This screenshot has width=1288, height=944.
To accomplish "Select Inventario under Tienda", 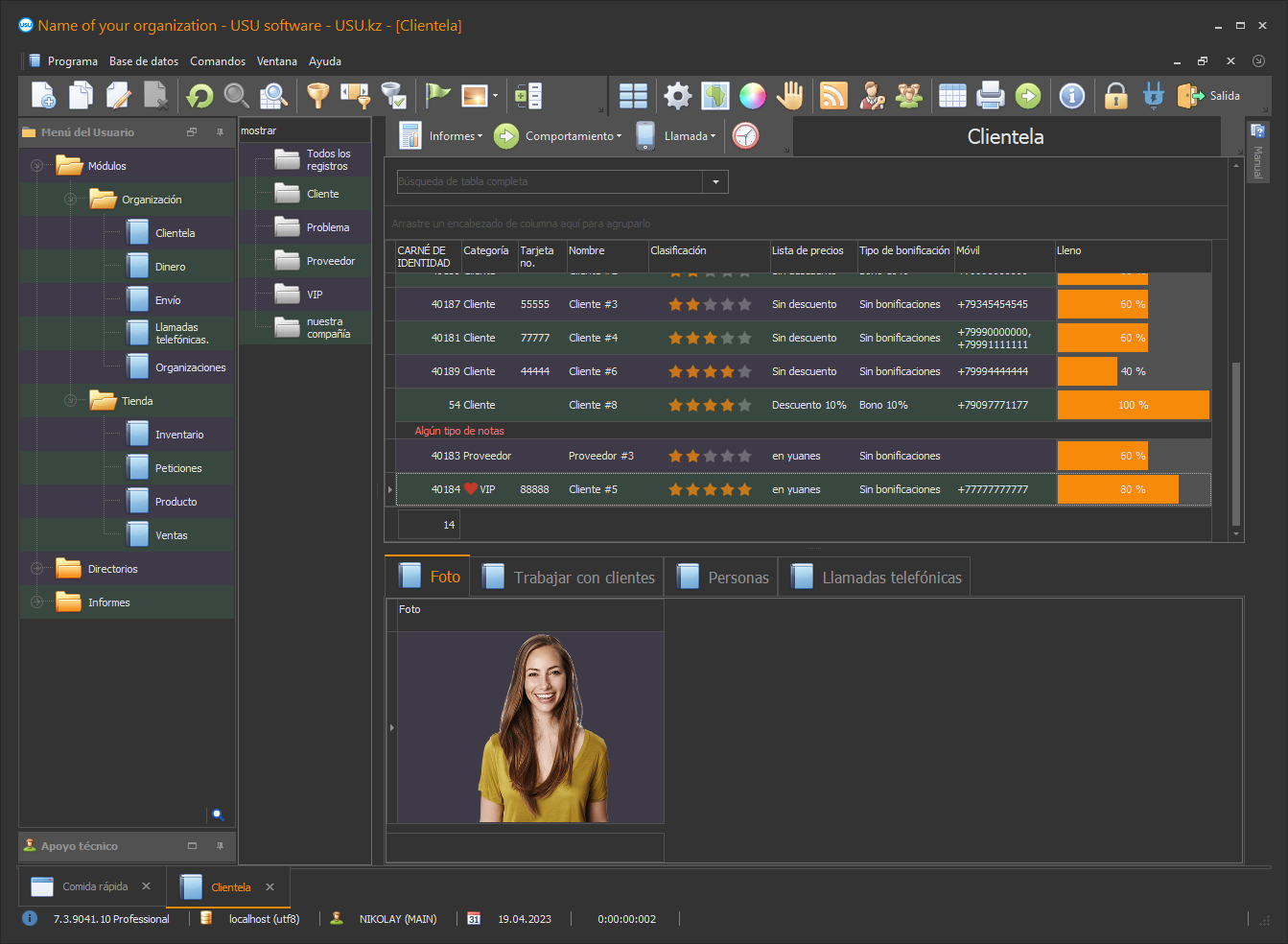I will 179,435.
